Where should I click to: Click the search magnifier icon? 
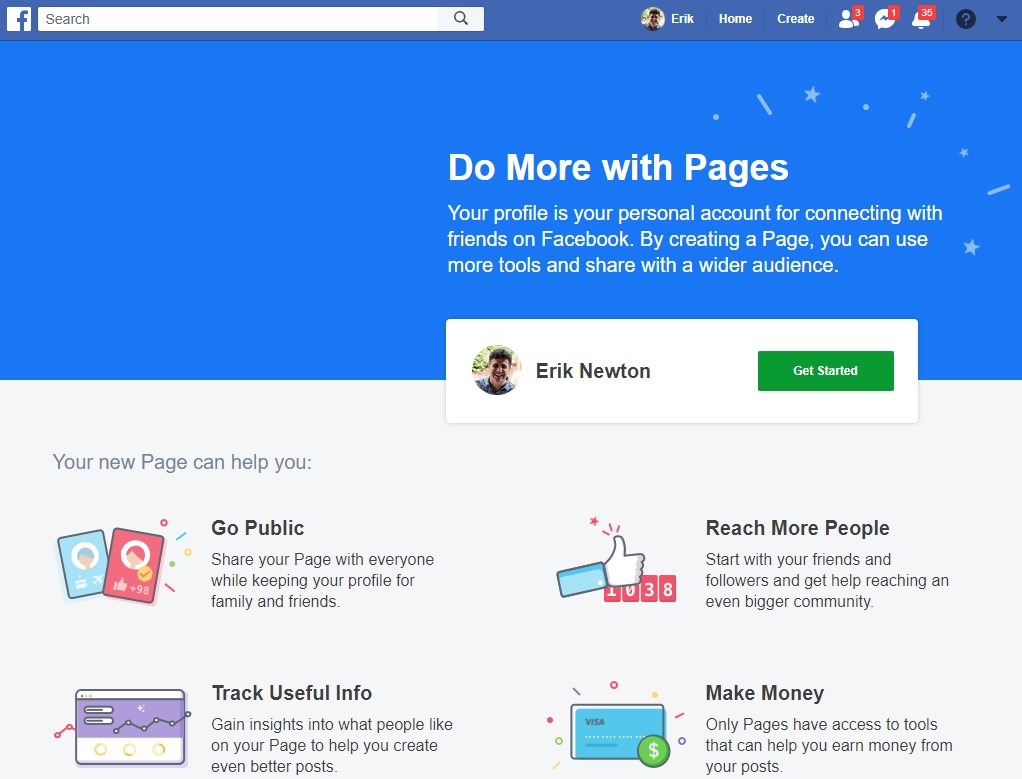pos(461,18)
